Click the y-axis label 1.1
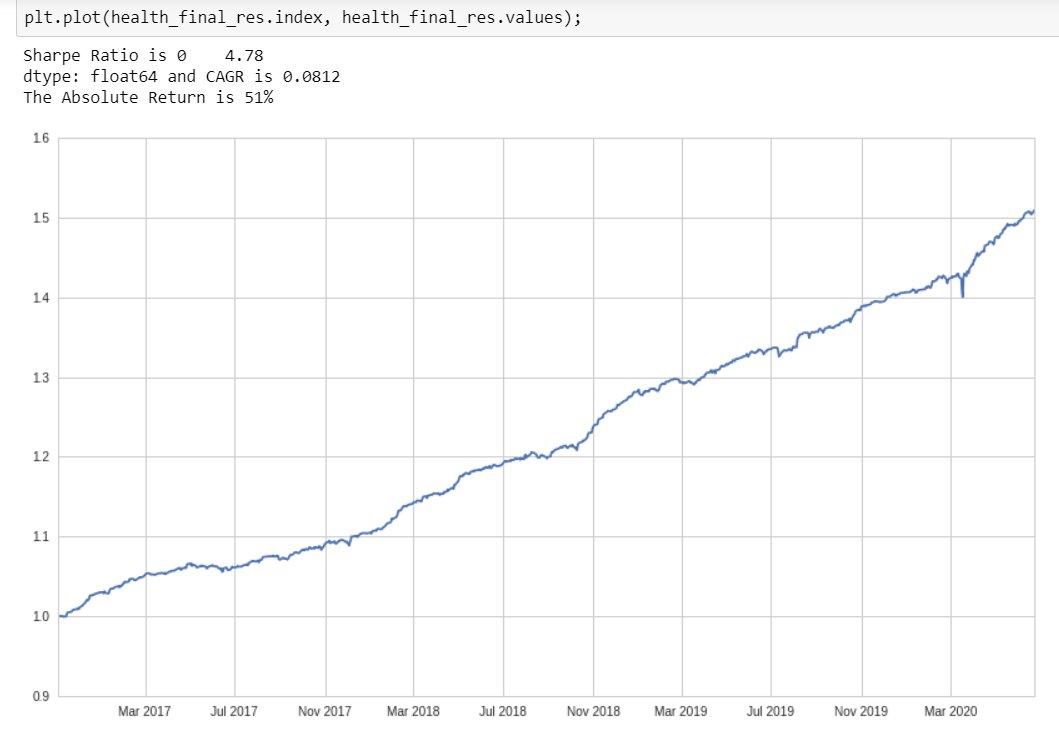The width and height of the screenshot is (1059, 736). (41, 537)
